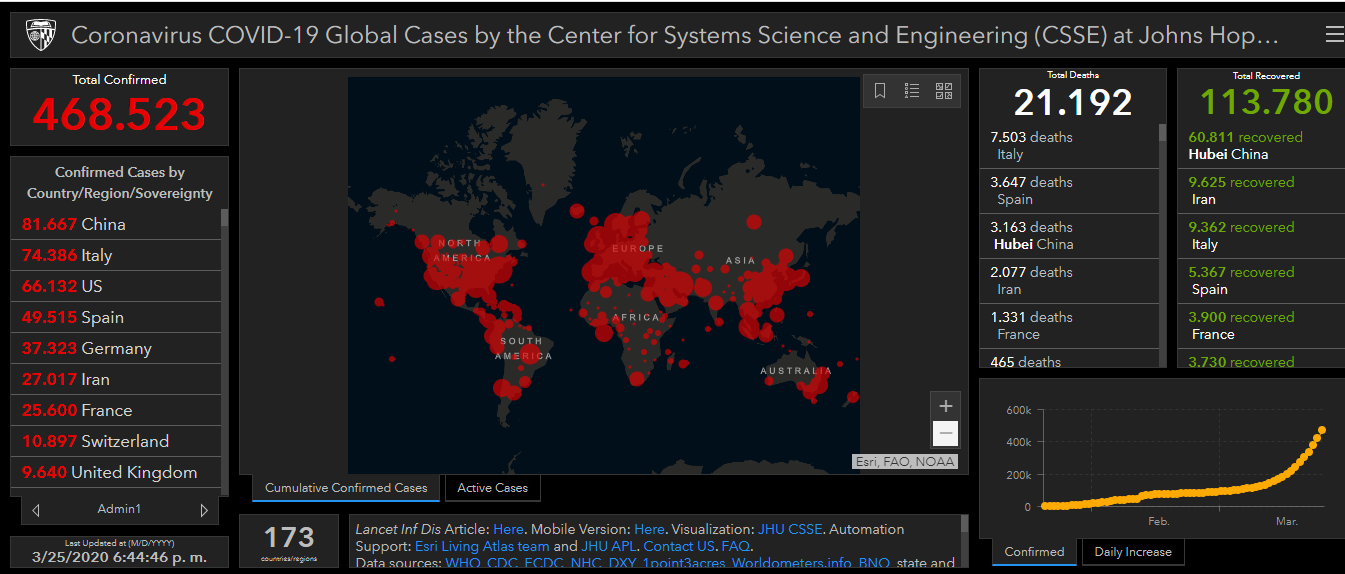This screenshot has height=574, width=1345.
Task: Show the map legend list icon
Action: pos(912,91)
